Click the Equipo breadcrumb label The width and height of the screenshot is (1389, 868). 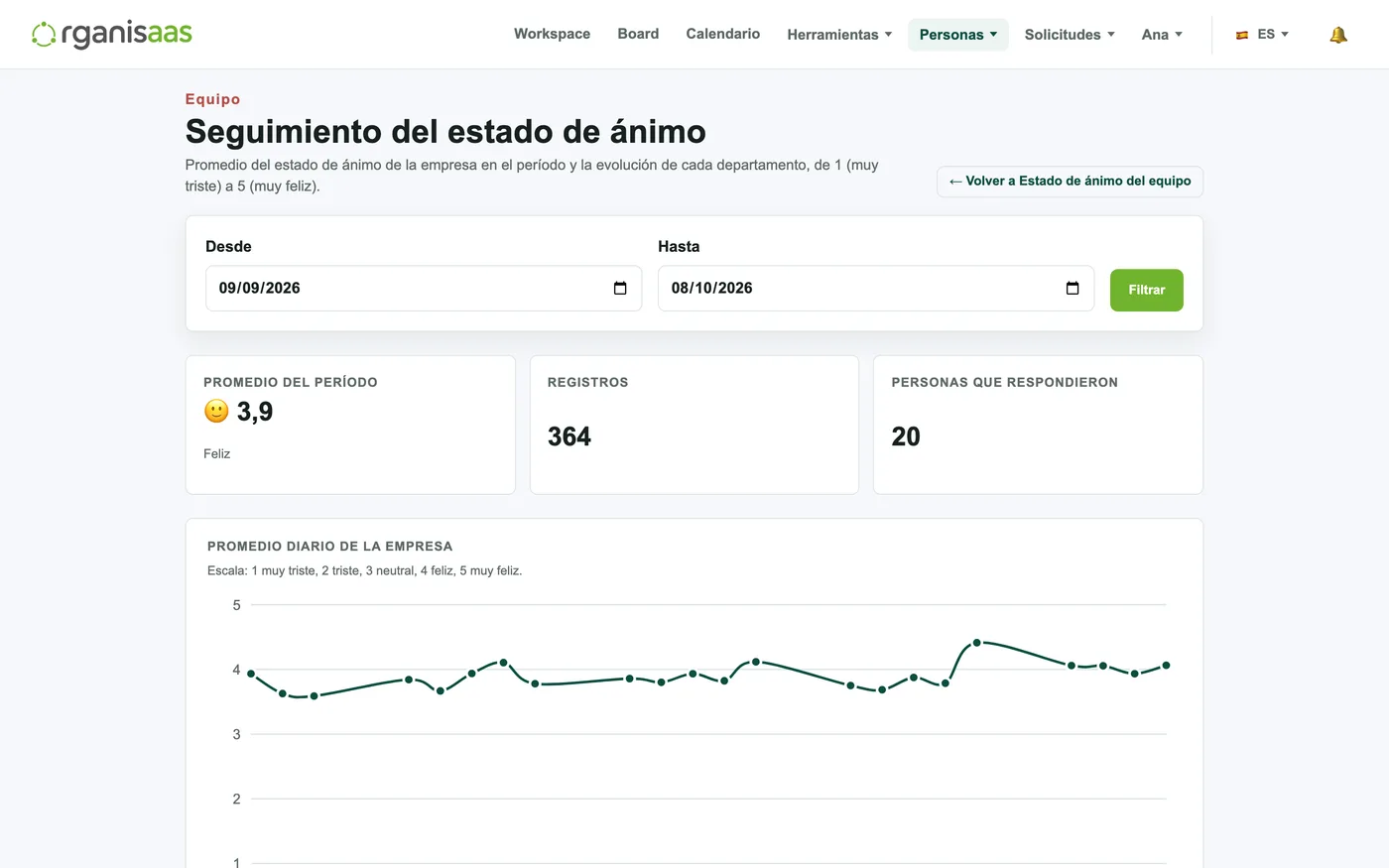(212, 99)
